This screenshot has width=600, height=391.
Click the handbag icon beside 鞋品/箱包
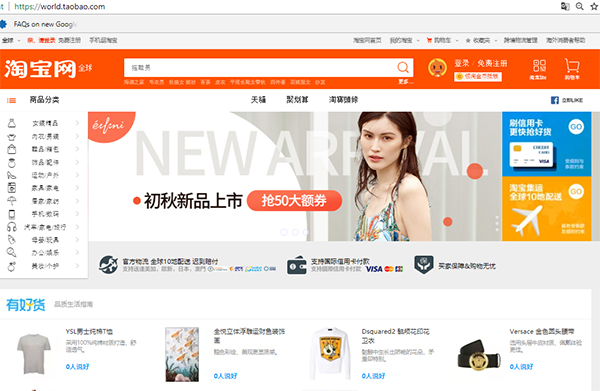tap(12, 149)
